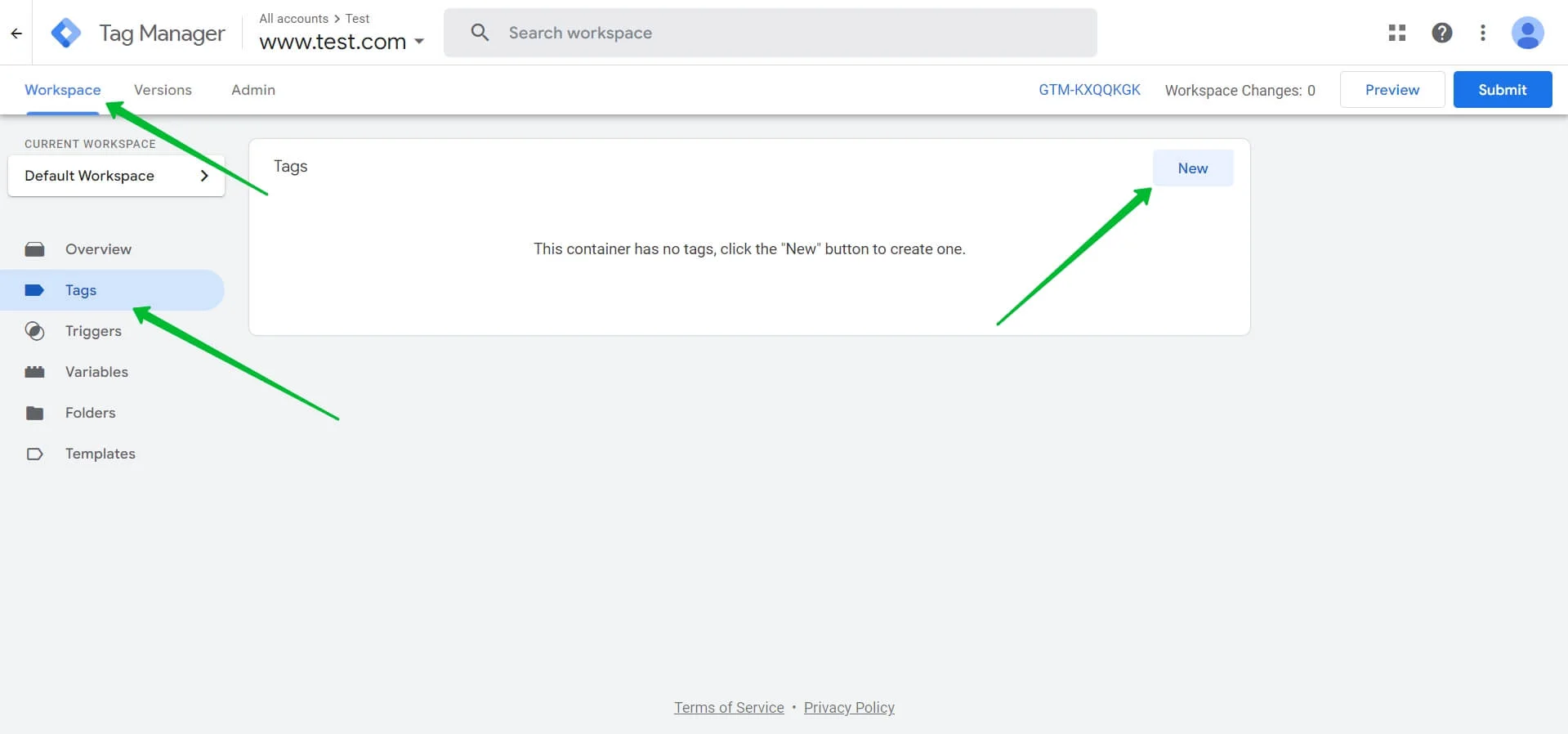Screen dimensions: 1568x734
Task: Click the back arrow icon
Action: point(16,34)
